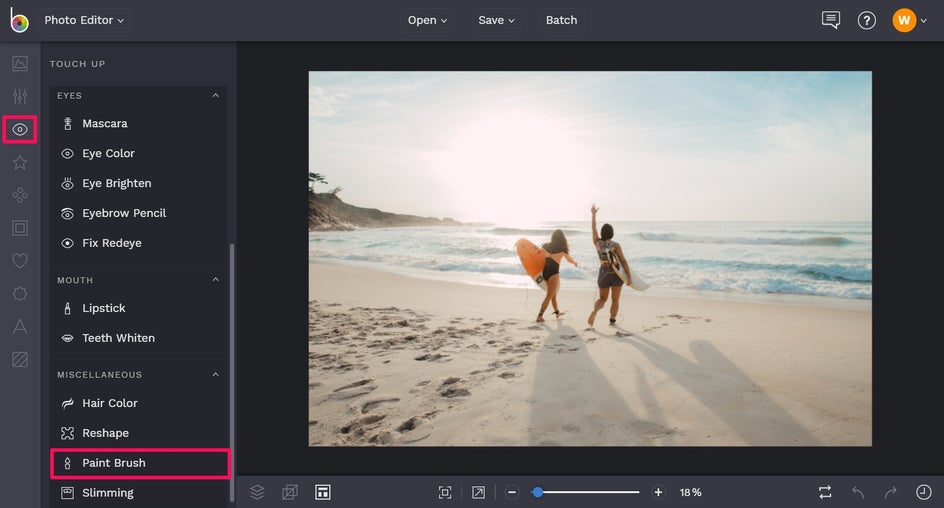Collapse the Eyes section
Viewport: 944px width, 508px height.
pos(215,96)
